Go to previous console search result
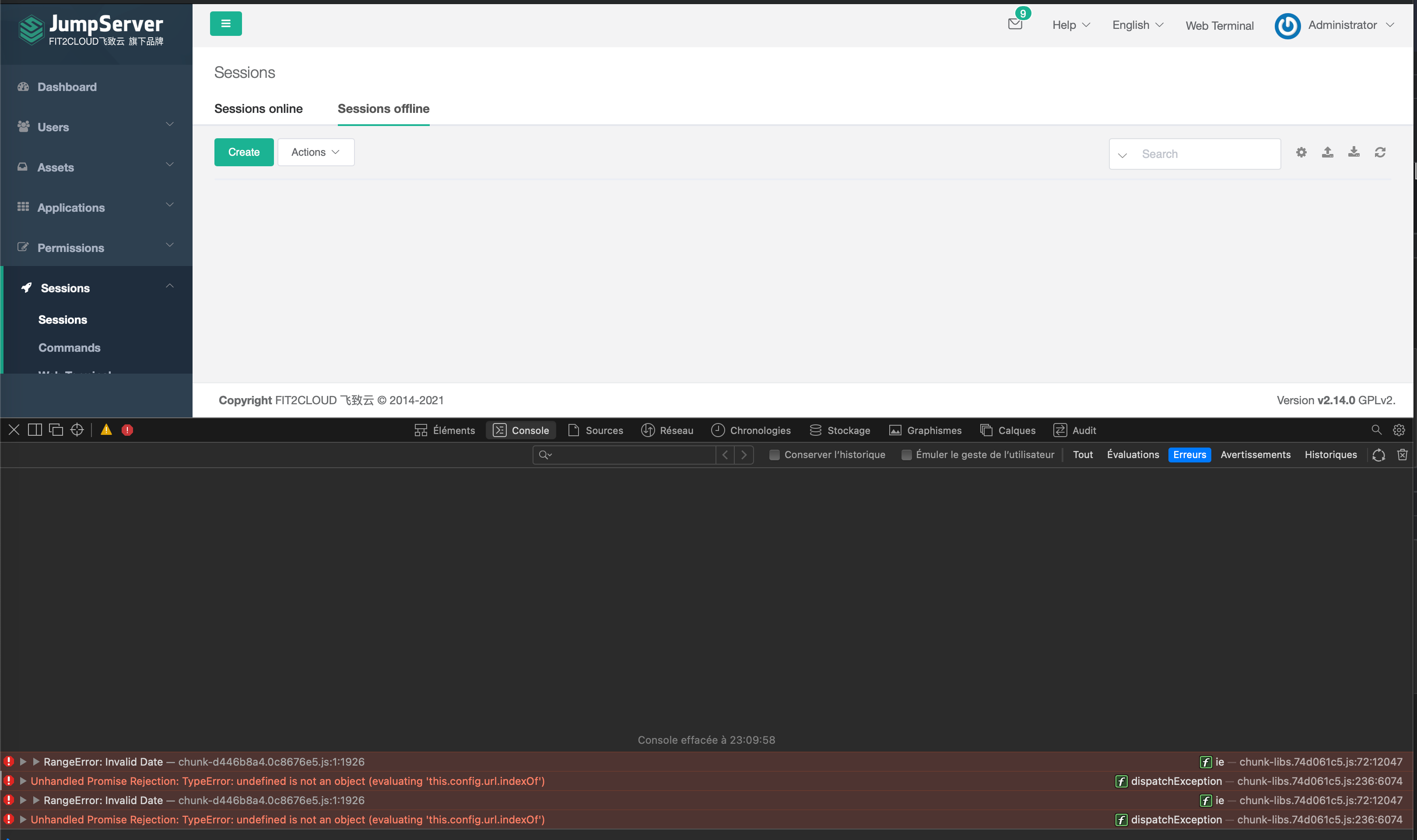This screenshot has height=840, width=1417. tap(725, 455)
